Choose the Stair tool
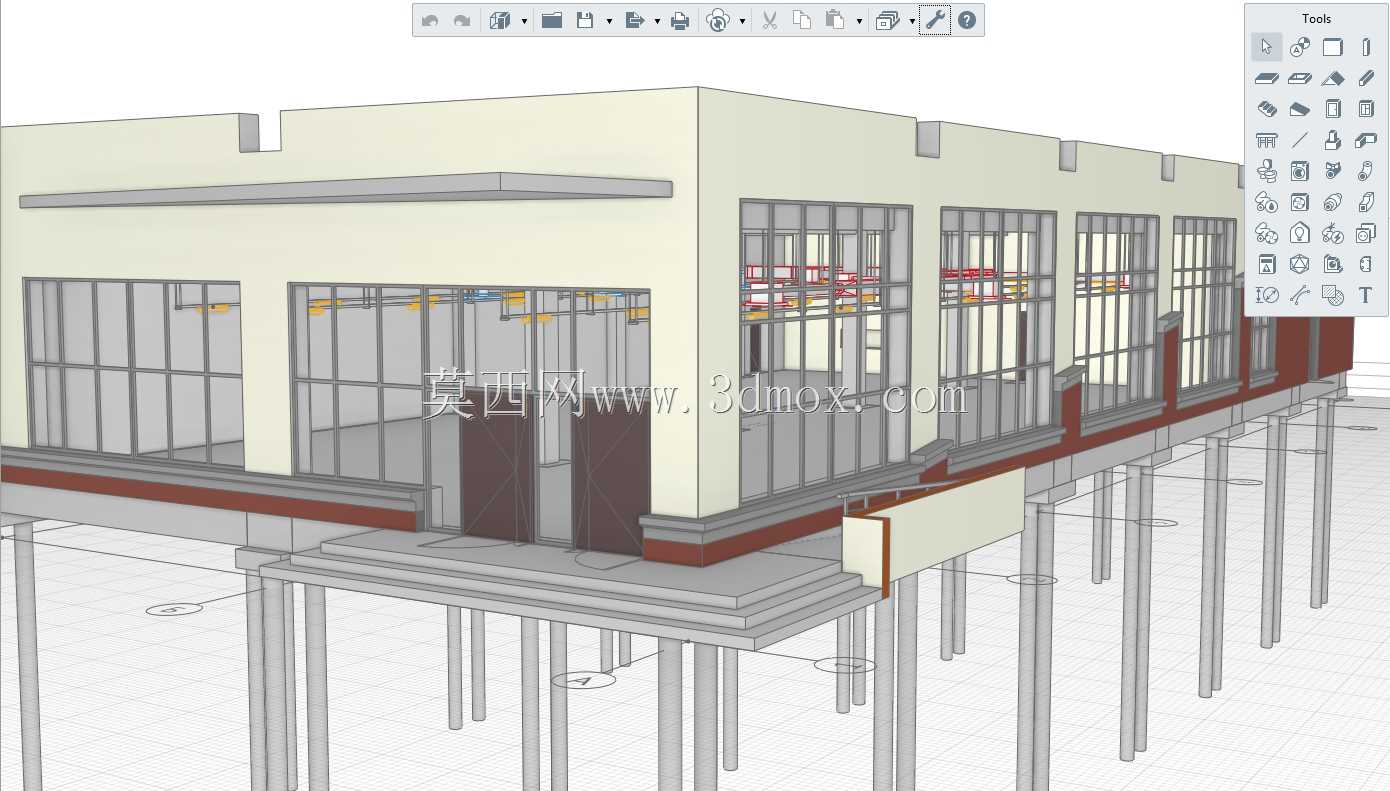 click(1266, 109)
